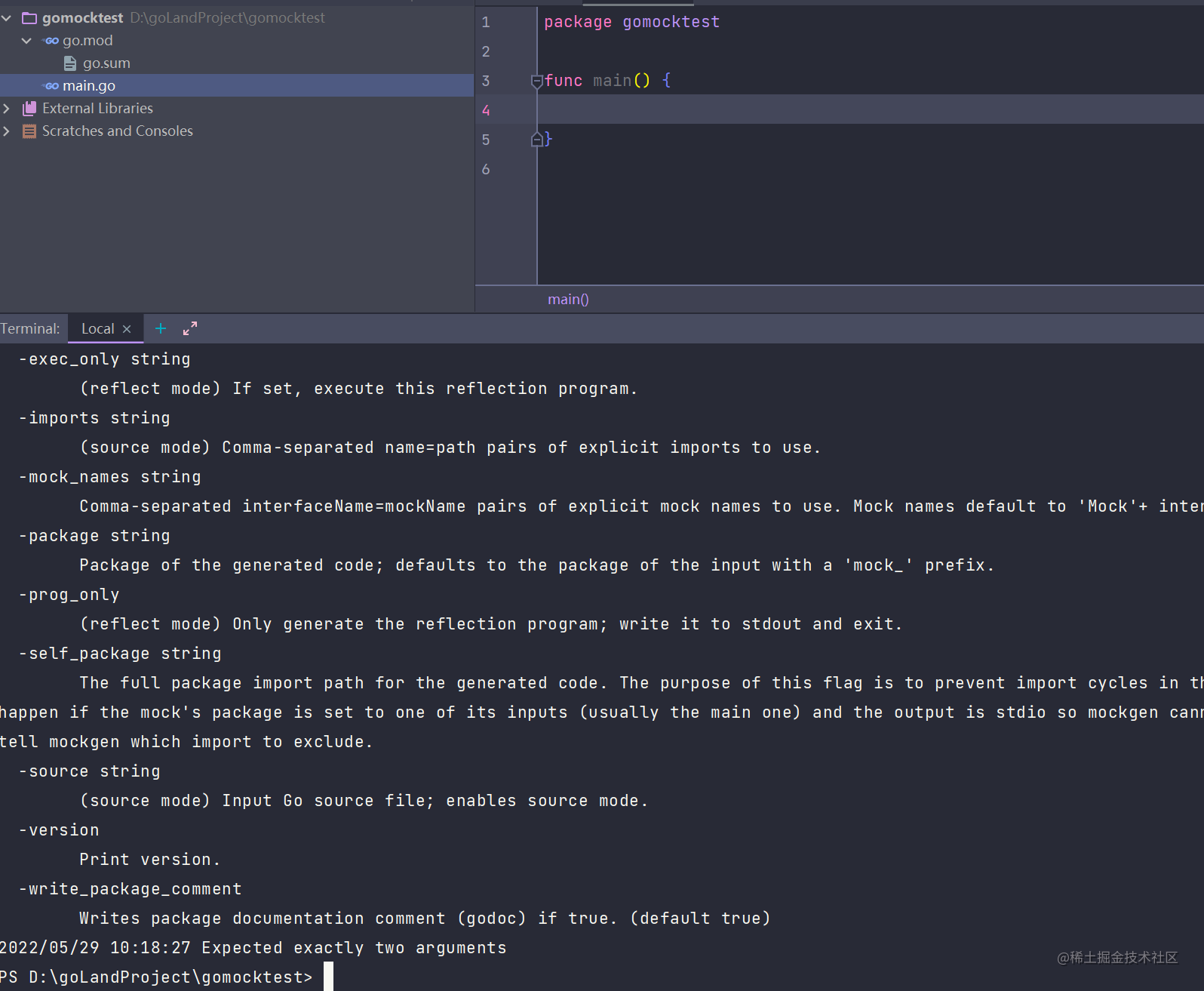Click '-prog_only' in terminal output
This screenshot has height=991, width=1204.
click(x=69, y=595)
